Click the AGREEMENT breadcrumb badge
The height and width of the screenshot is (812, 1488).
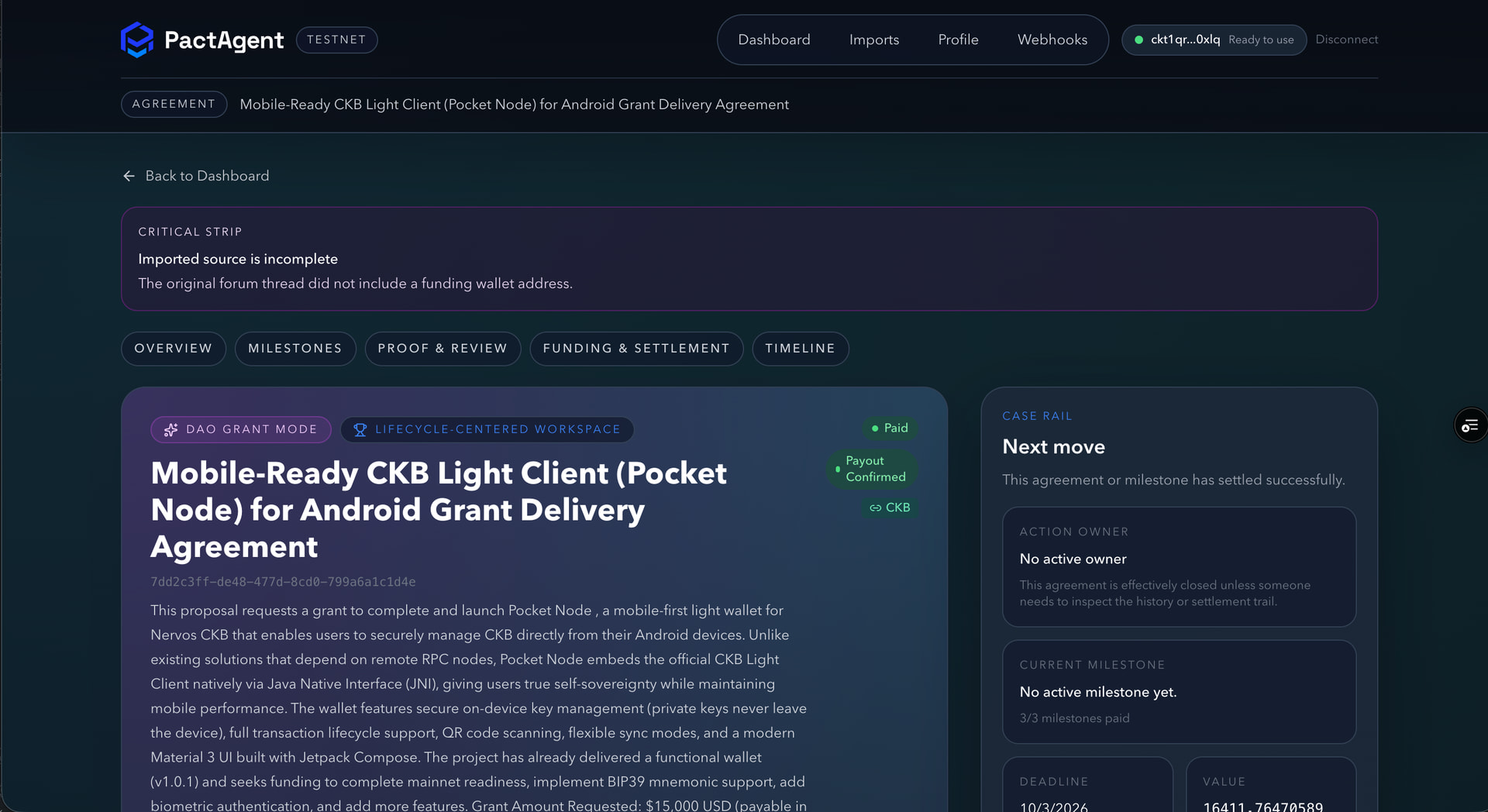click(174, 104)
